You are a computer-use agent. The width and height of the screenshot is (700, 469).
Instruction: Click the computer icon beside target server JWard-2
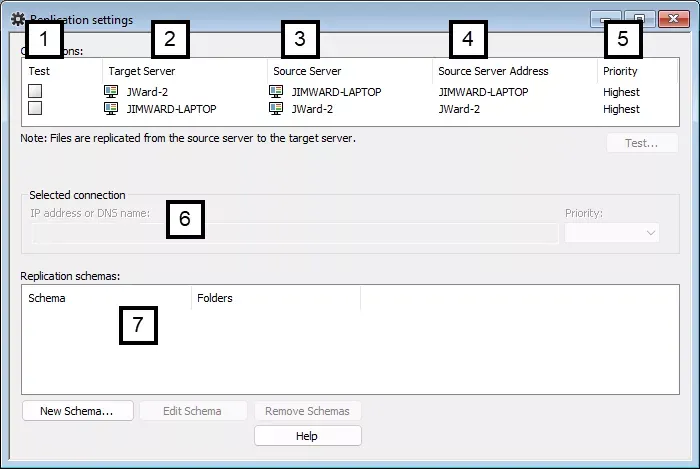pos(111,91)
